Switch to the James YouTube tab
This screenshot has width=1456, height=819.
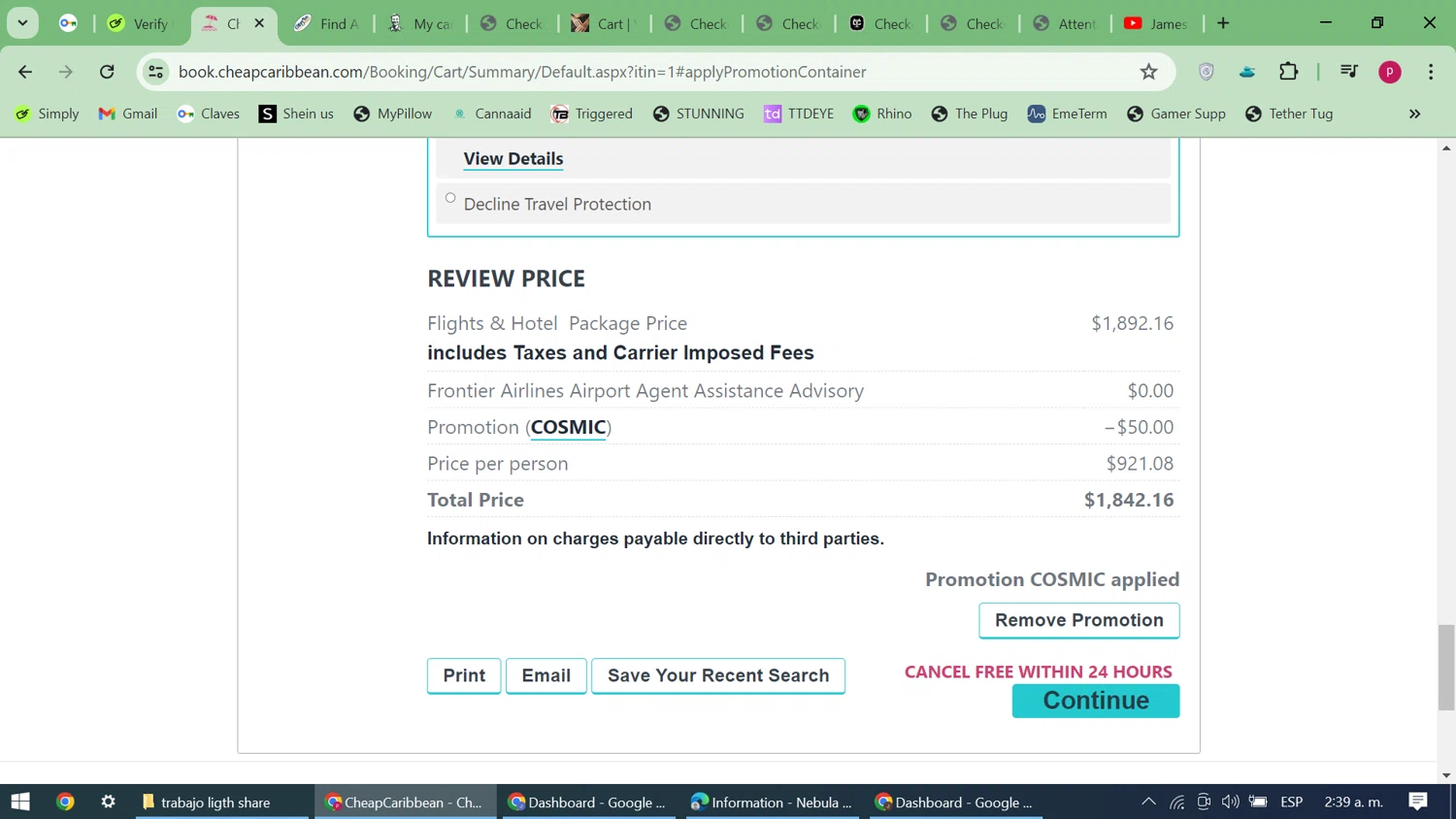click(1158, 23)
